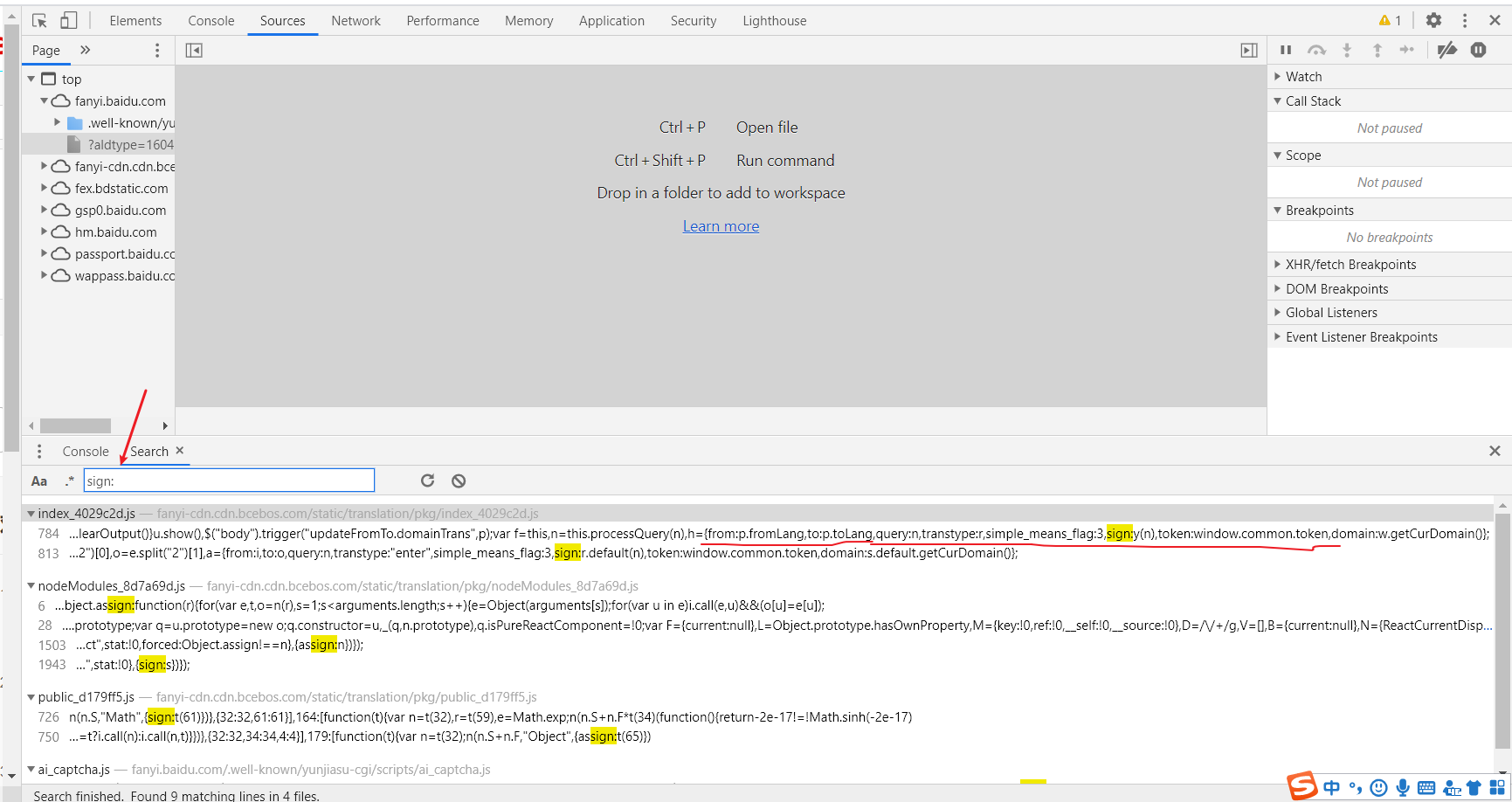Screen dimensions: 1512x802
Task: Activate the inspect element picker icon
Action: coord(39,20)
